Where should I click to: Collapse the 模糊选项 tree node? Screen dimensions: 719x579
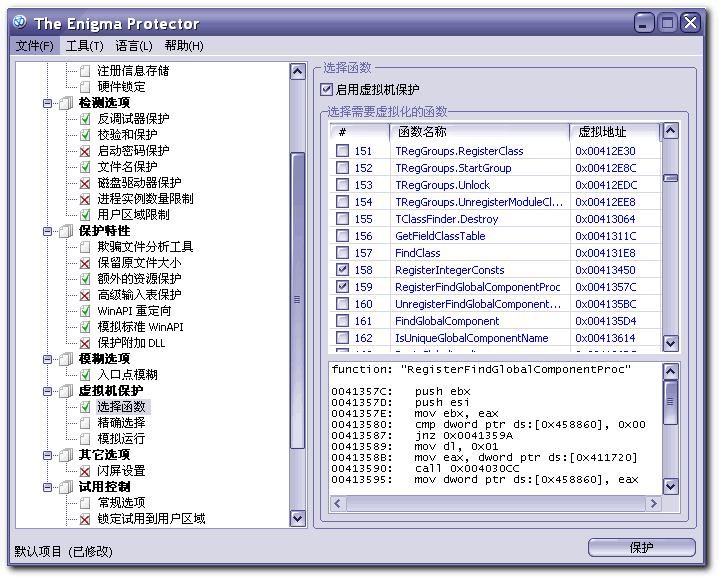point(47,359)
